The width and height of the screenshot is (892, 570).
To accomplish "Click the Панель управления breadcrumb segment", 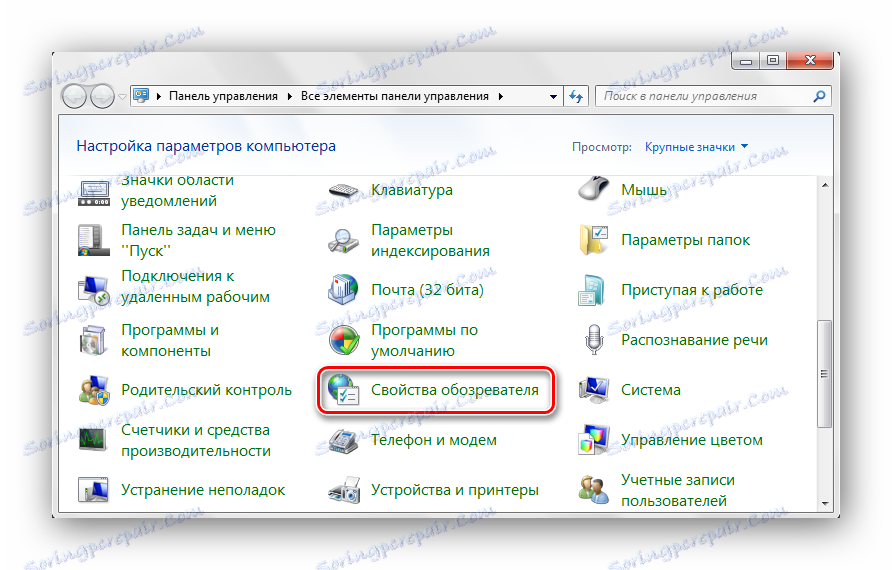I will tap(223, 96).
